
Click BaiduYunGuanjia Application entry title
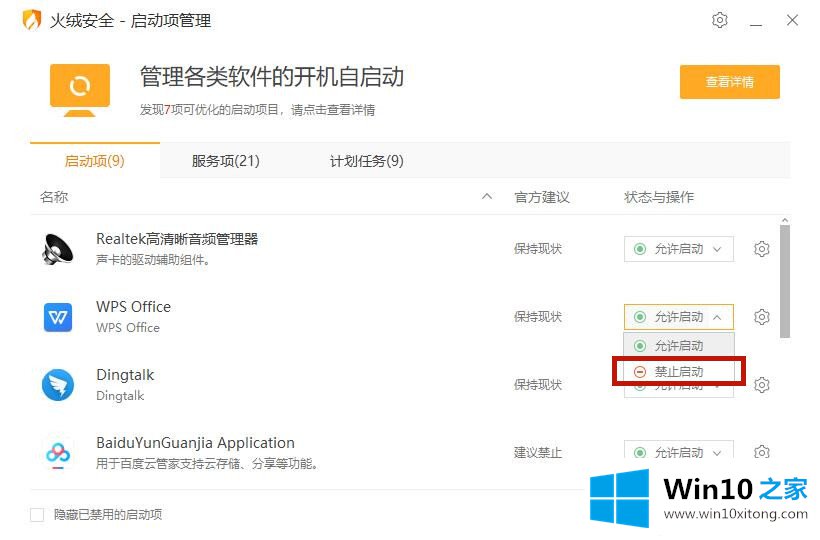tap(195, 443)
